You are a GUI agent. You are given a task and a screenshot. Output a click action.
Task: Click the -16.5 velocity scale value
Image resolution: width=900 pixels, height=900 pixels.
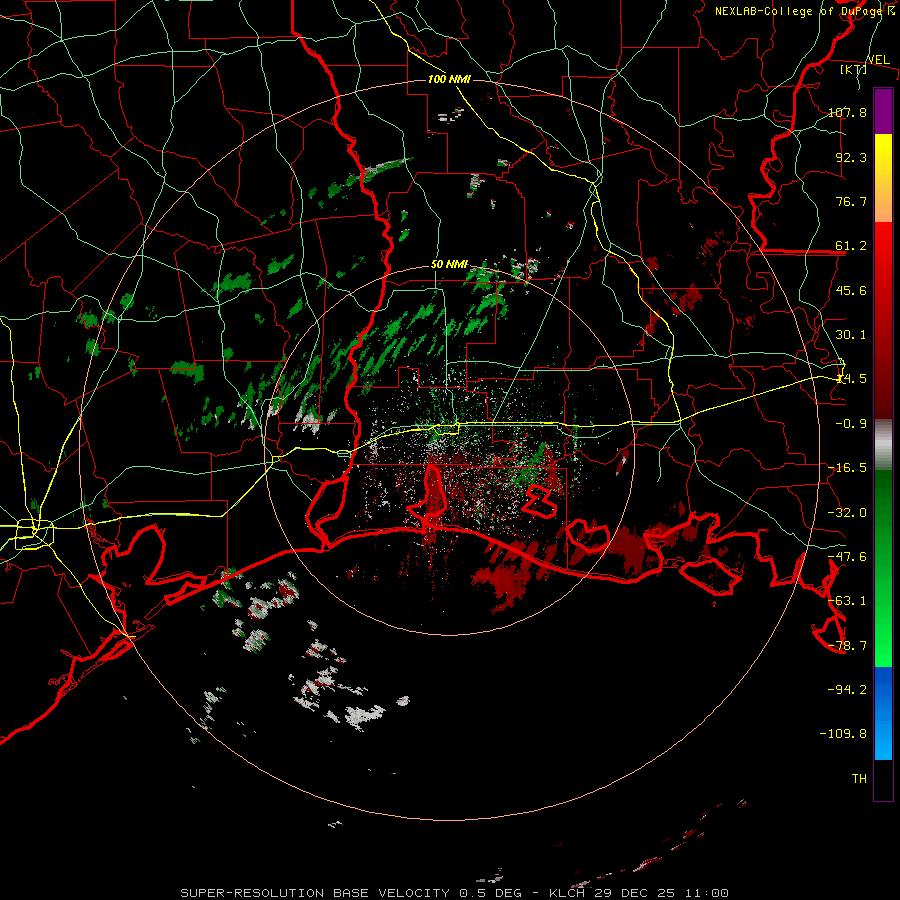point(847,468)
